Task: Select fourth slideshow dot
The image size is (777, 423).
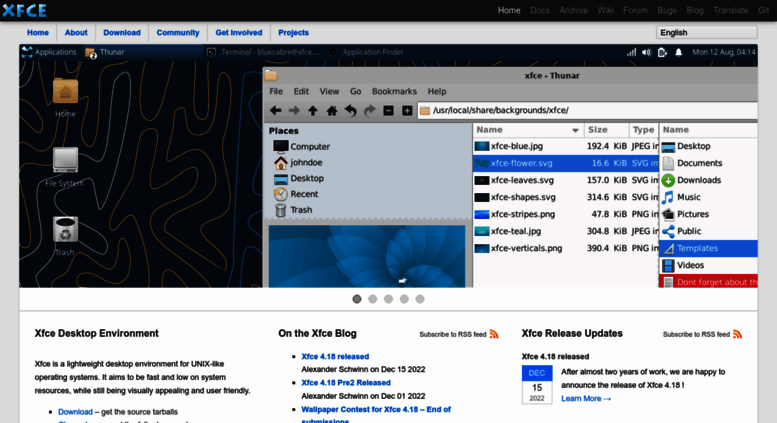Action: pos(404,299)
